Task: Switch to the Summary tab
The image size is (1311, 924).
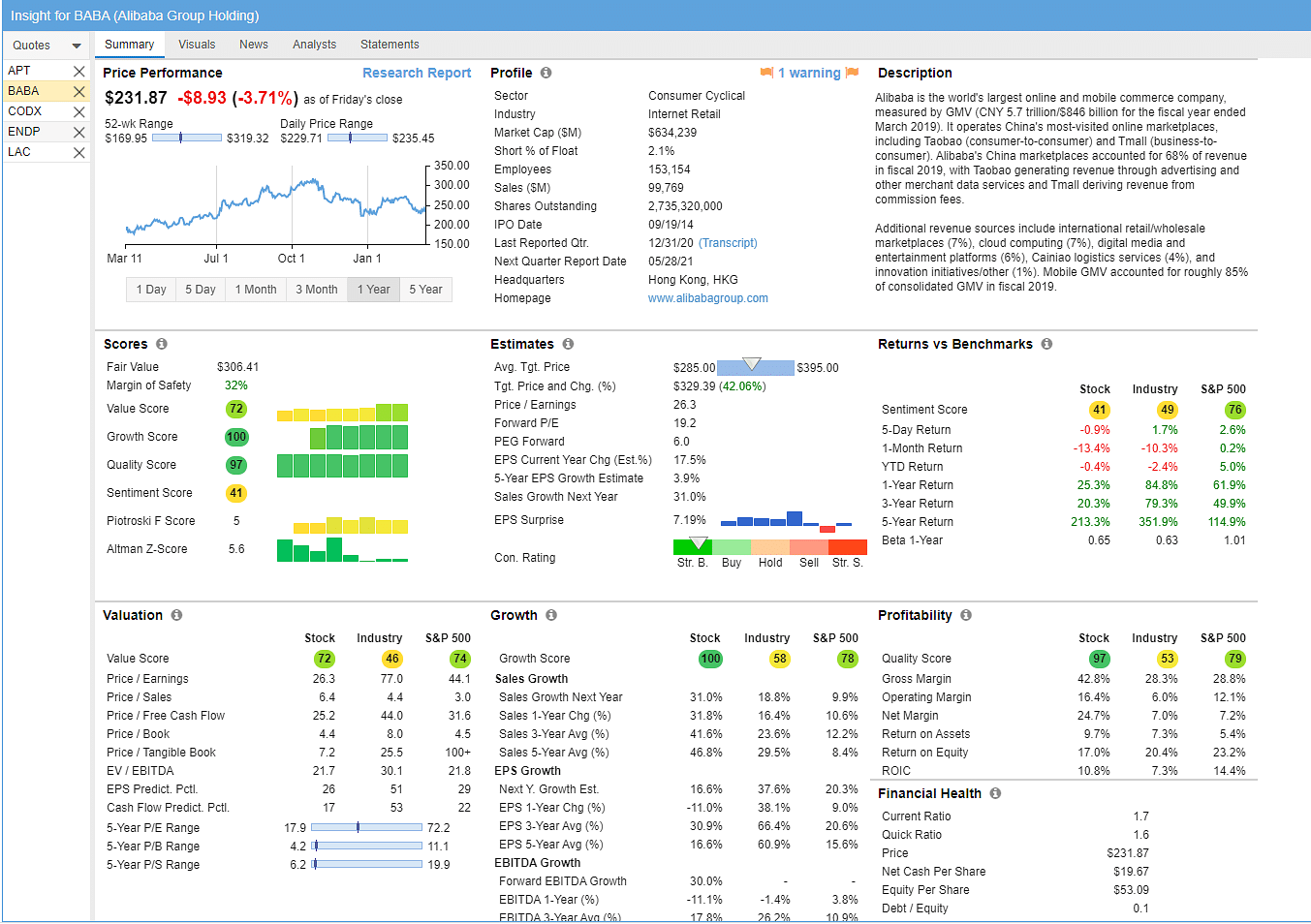Action: (x=129, y=45)
